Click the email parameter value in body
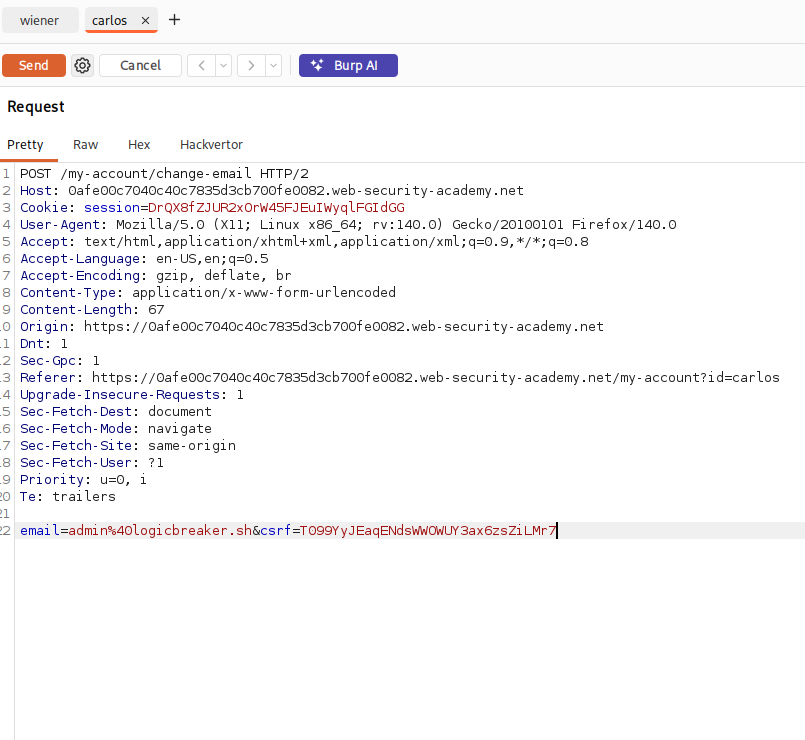 coord(160,530)
